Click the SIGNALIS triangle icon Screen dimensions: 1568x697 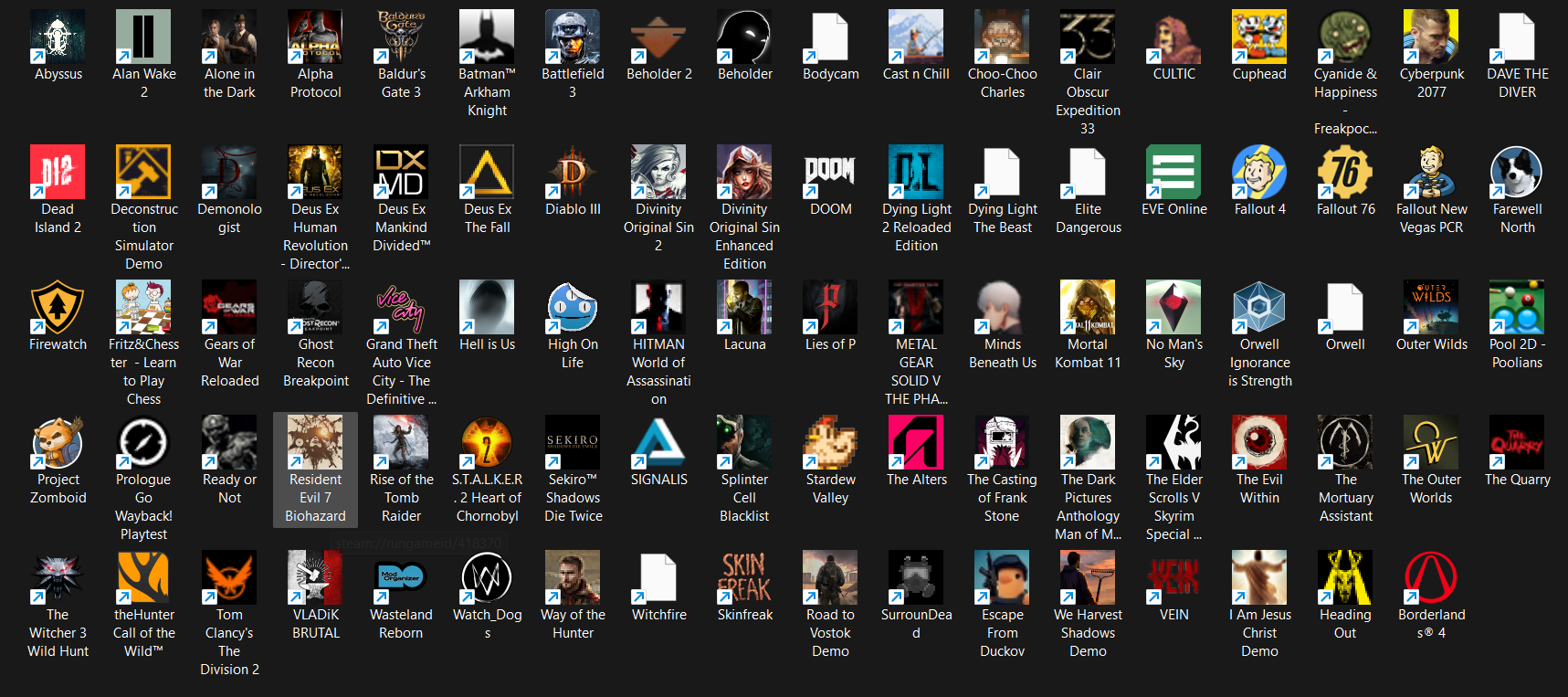coord(658,443)
